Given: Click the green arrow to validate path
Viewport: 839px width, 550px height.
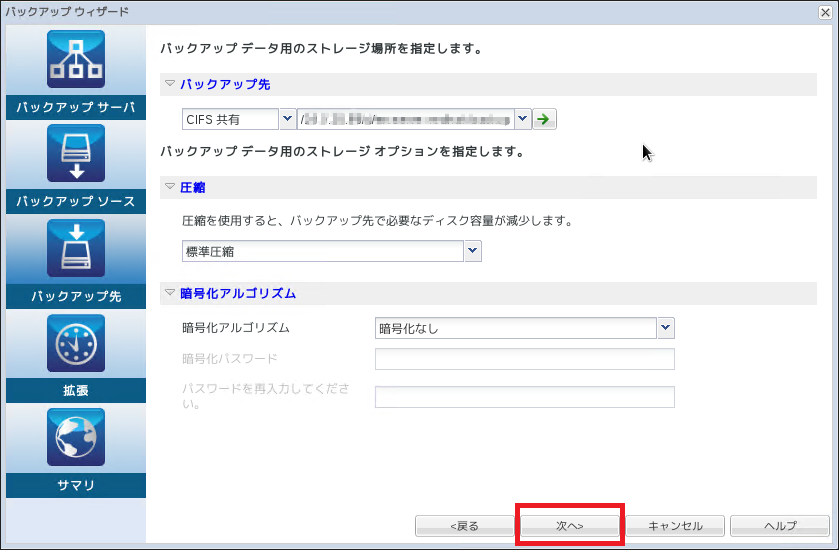Looking at the screenshot, I should [544, 119].
